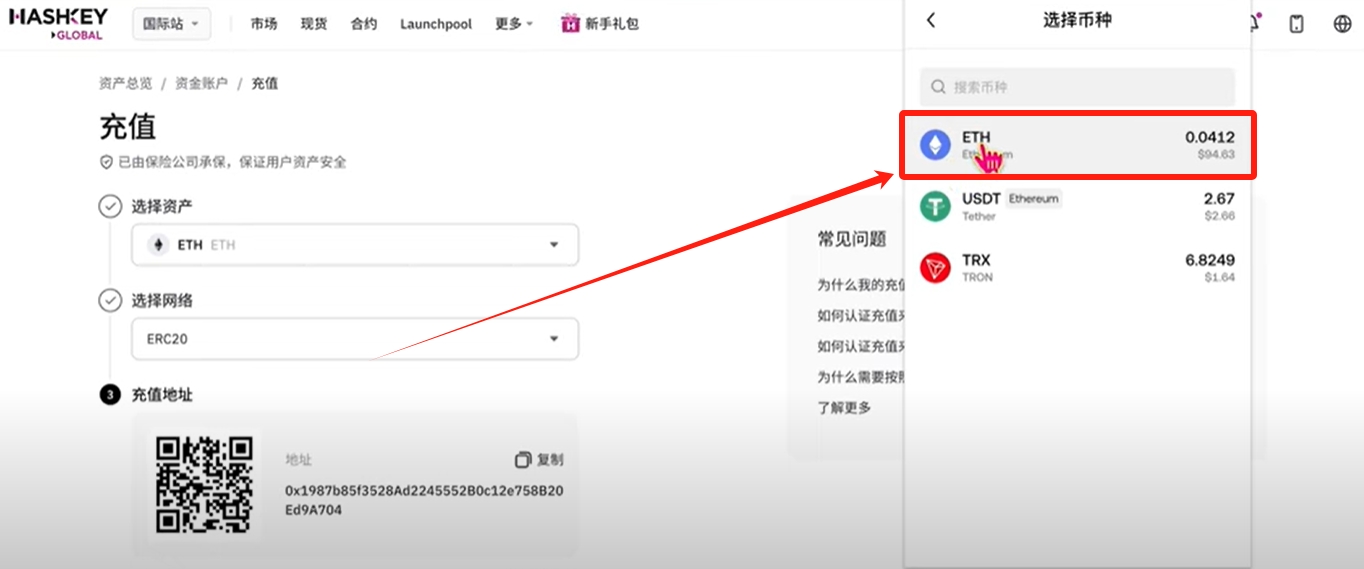
Task: Select the USDT Tether coin row
Action: pyautogui.click(x=1077, y=206)
